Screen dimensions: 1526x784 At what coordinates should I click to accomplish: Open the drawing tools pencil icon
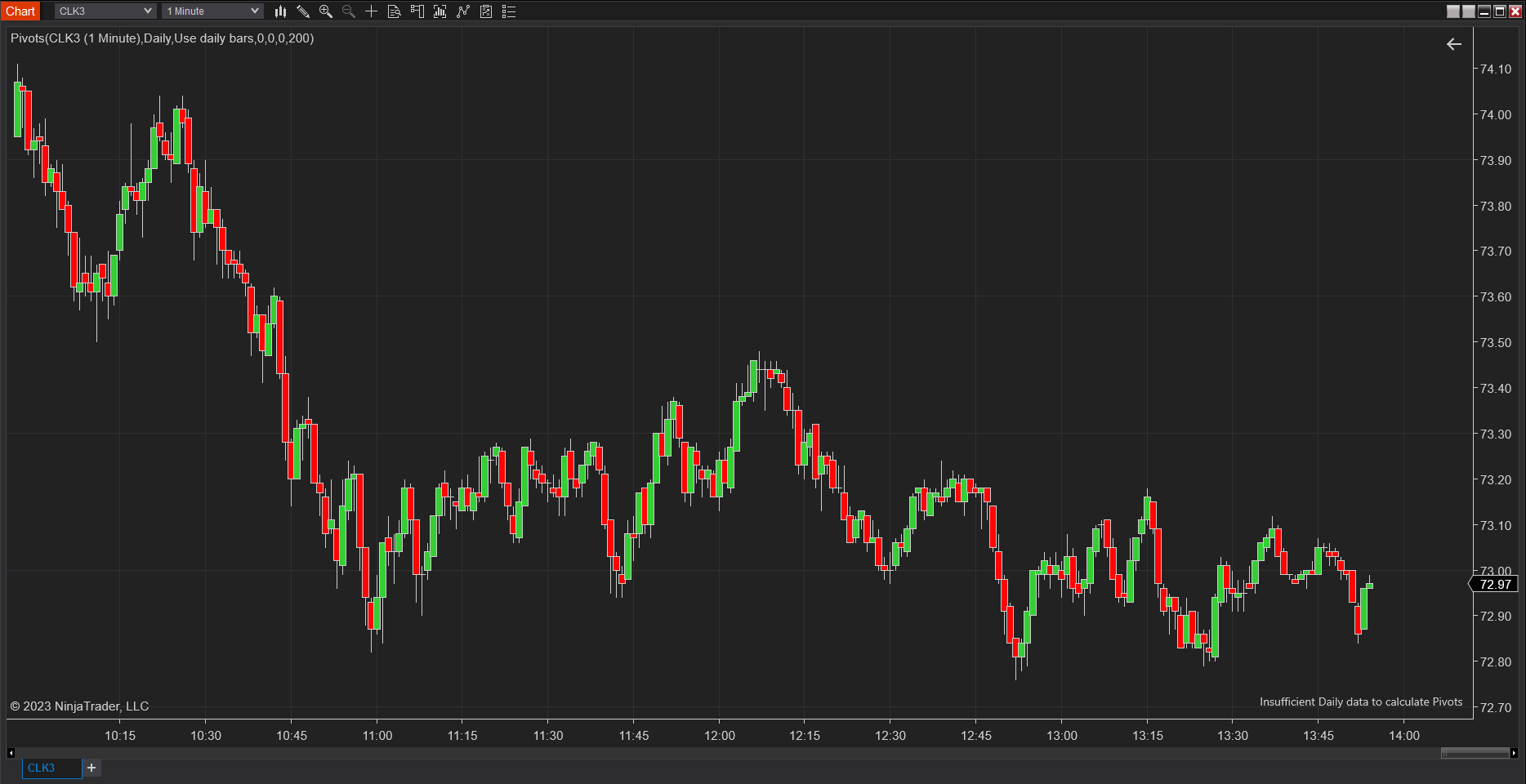click(x=303, y=11)
